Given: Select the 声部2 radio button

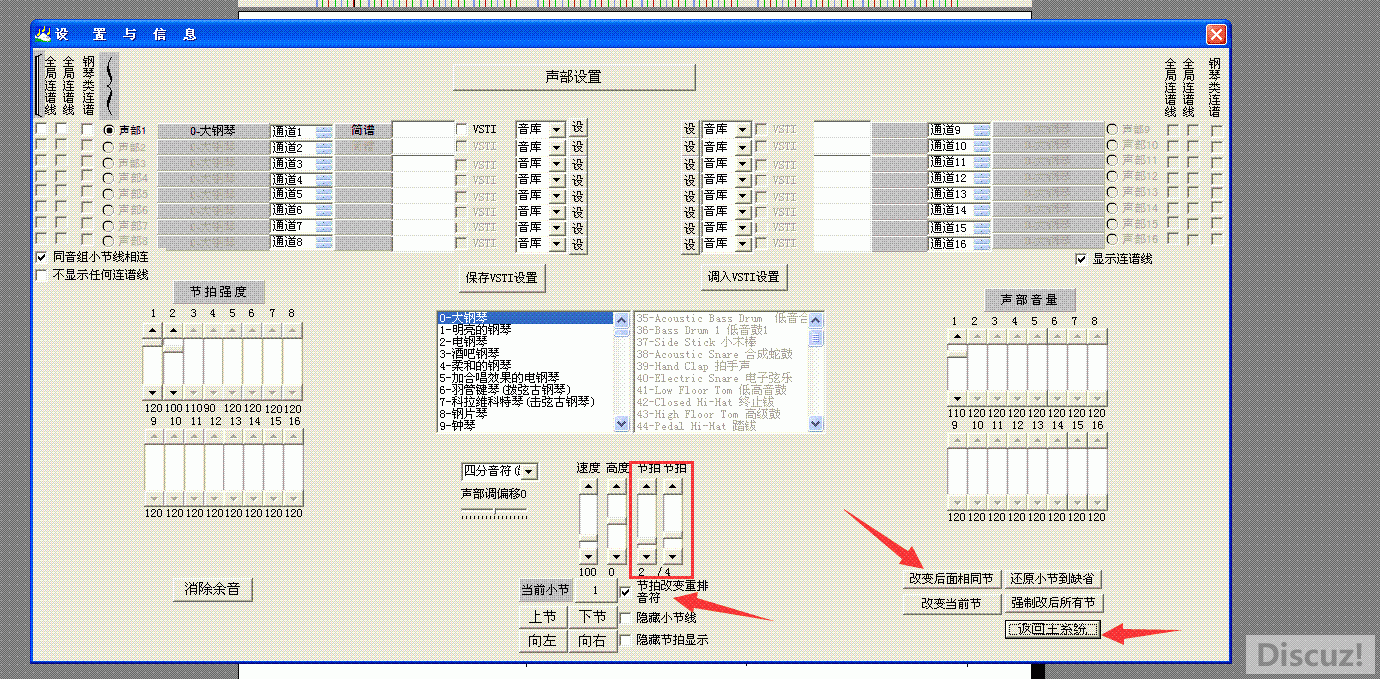Looking at the screenshot, I should [x=109, y=147].
